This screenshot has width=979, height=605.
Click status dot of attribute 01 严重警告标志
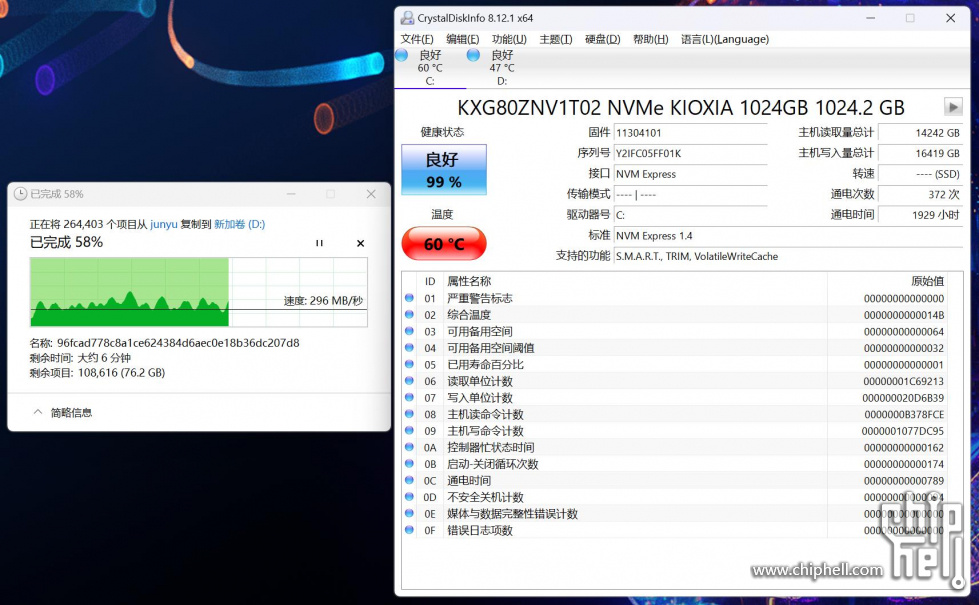[x=410, y=298]
